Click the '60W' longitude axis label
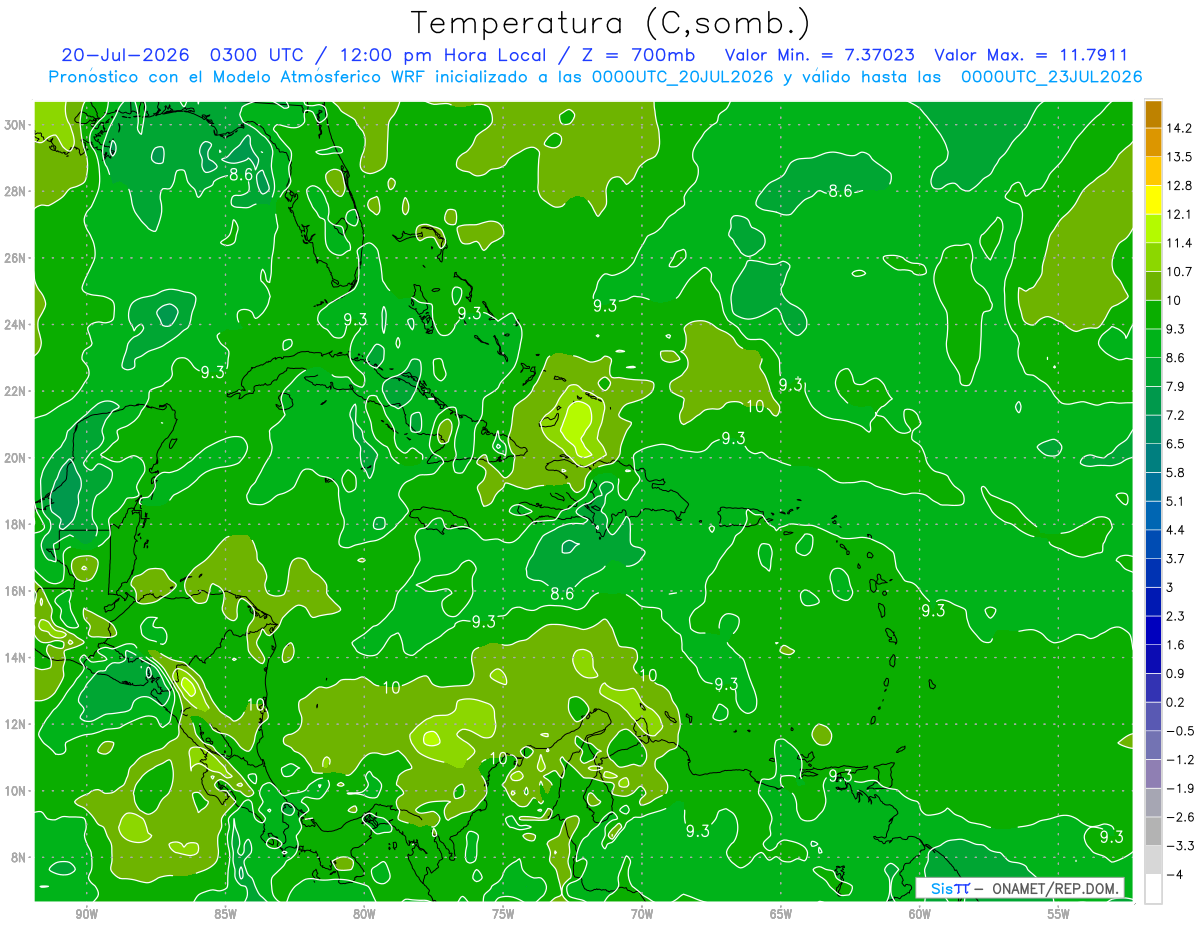Image resolution: width=1200 pixels, height=927 pixels. pyautogui.click(x=920, y=914)
